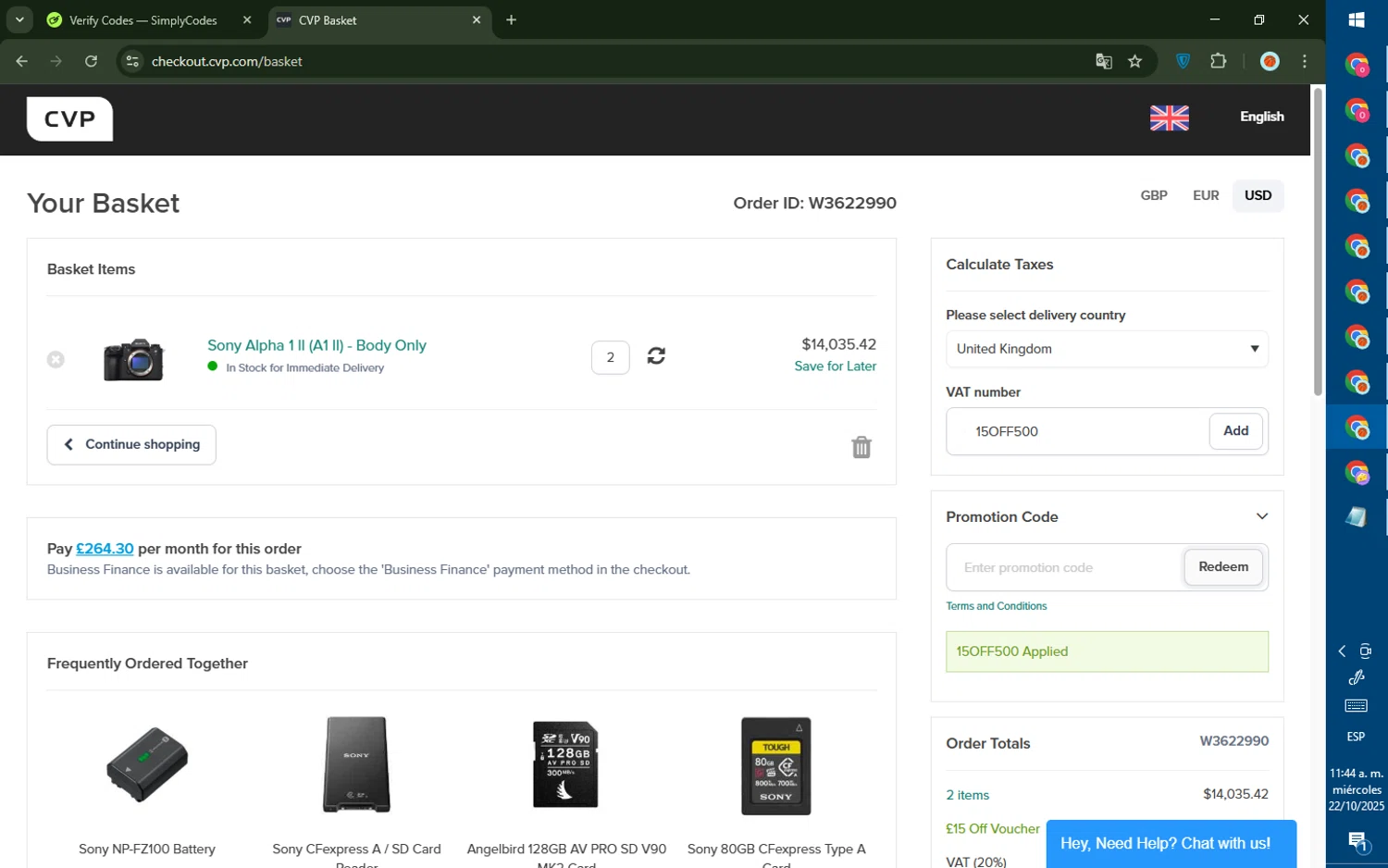The height and width of the screenshot is (868, 1388).
Task: Open the touch keyboard icon in taskbar
Action: (x=1357, y=706)
